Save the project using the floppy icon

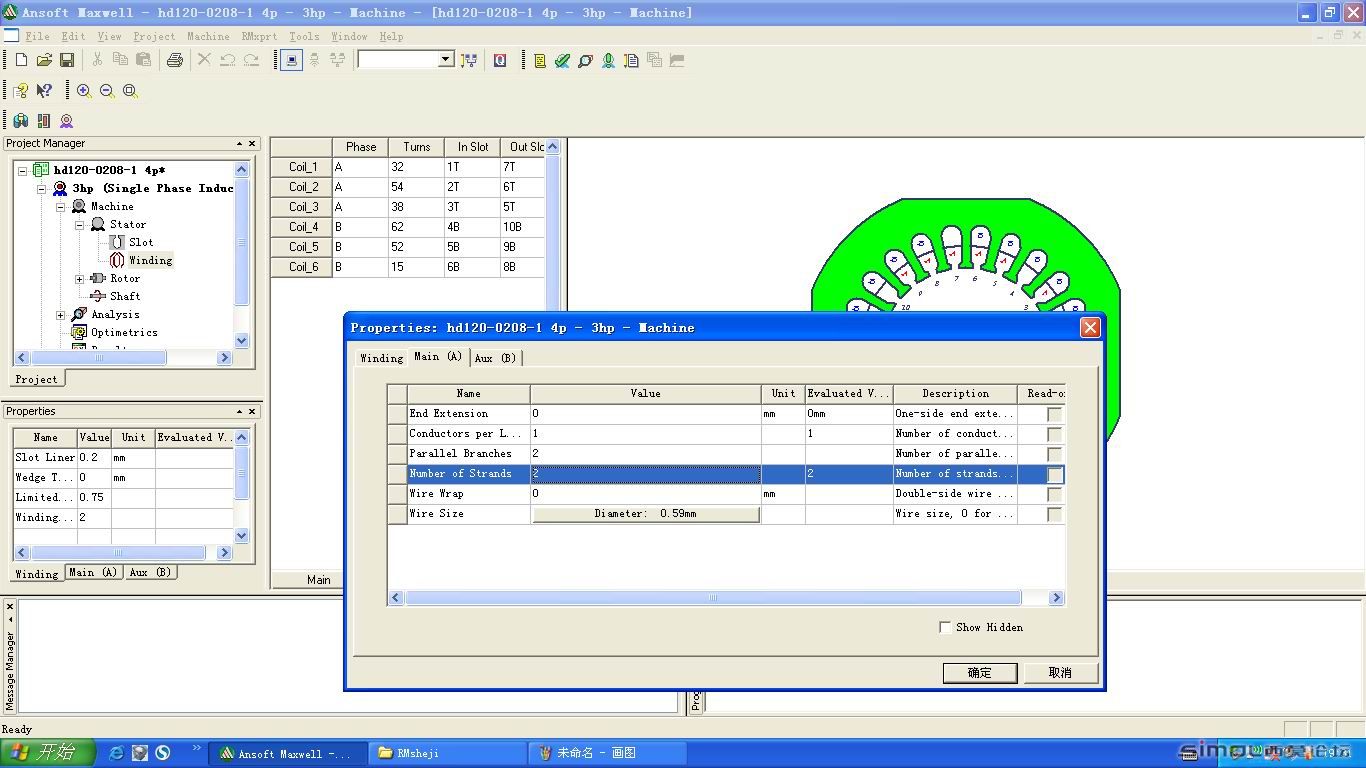(67, 60)
